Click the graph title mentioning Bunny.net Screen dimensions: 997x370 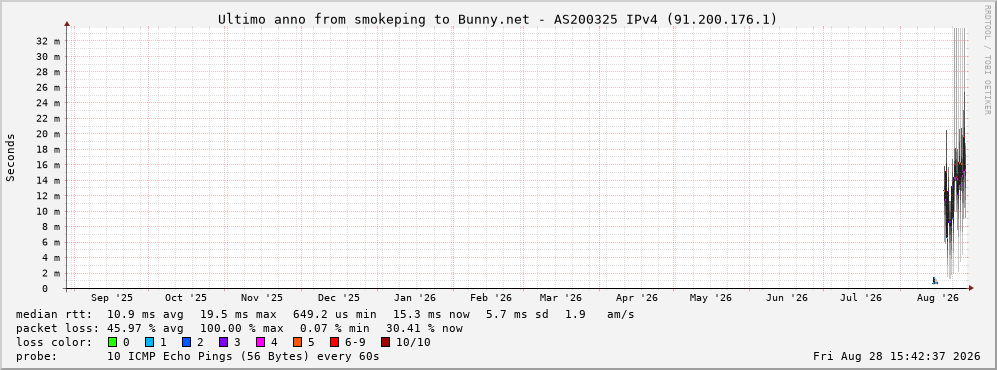coord(497,19)
